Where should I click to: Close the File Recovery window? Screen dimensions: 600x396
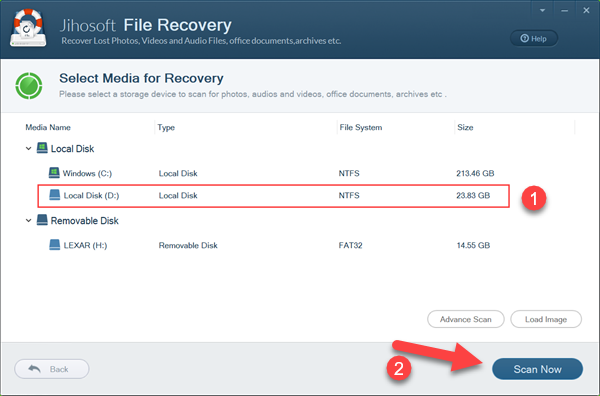(x=586, y=11)
